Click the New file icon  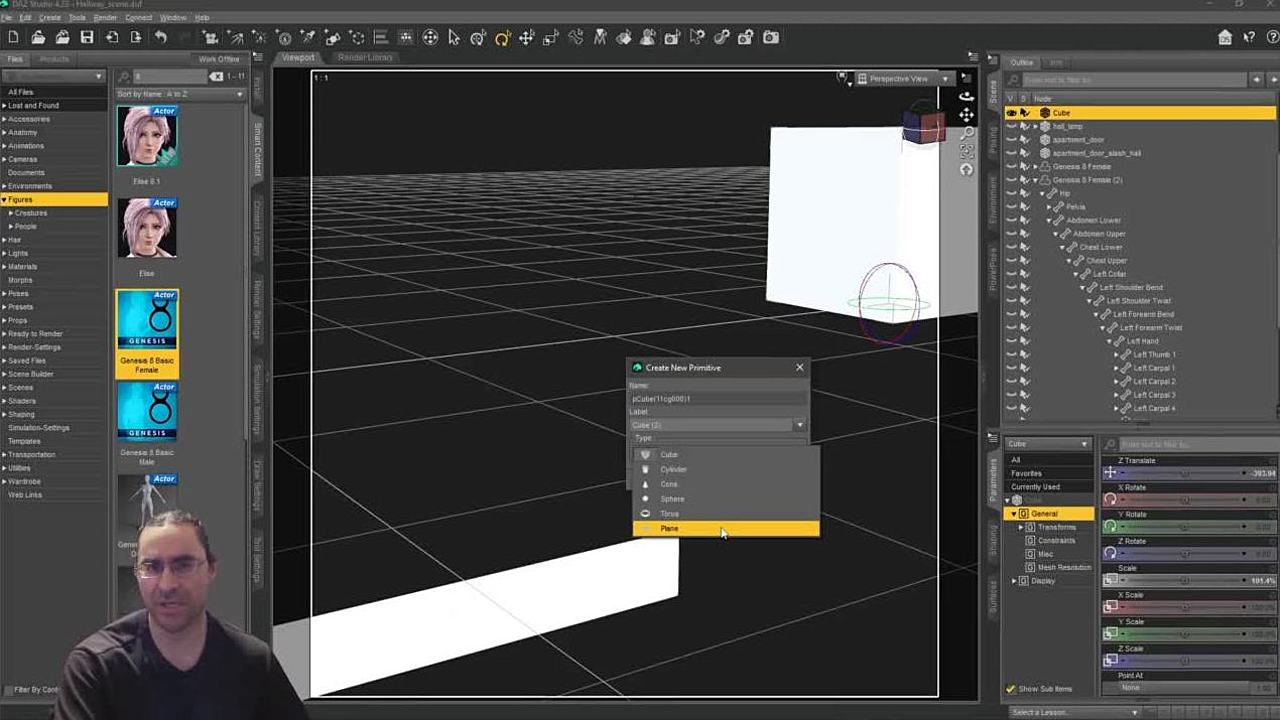(x=14, y=38)
